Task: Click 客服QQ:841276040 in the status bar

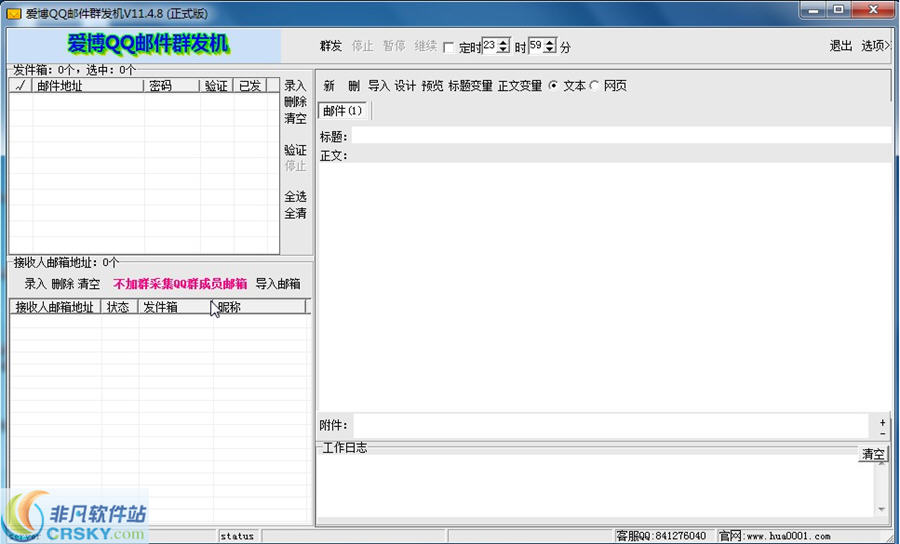Action: coord(661,536)
